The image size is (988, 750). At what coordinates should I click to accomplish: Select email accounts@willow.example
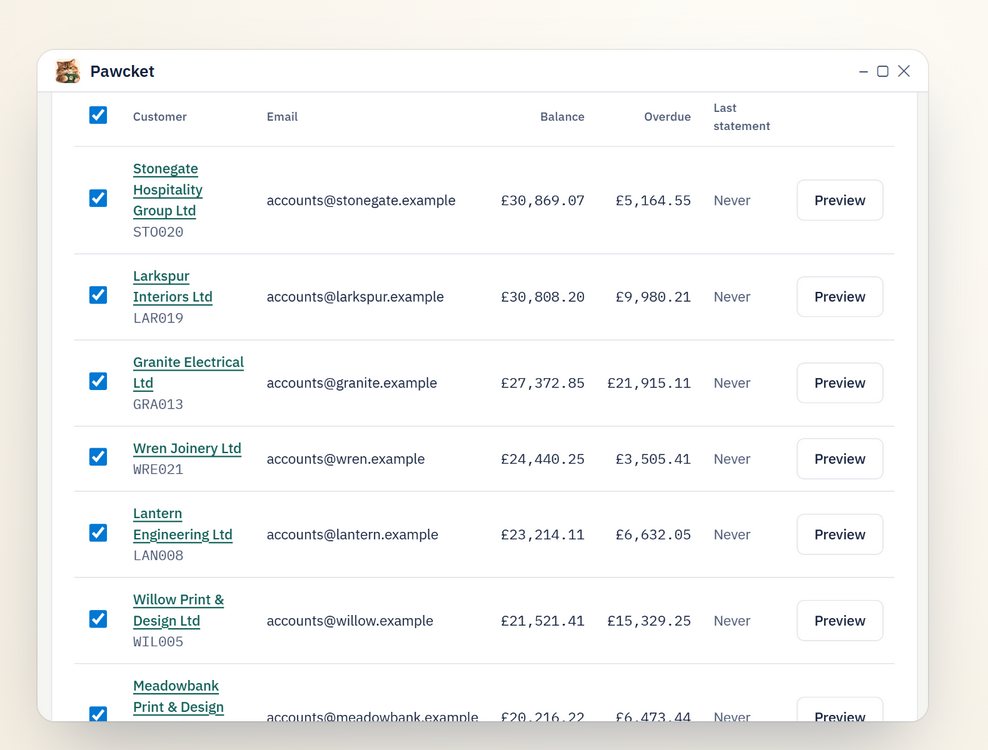coord(350,621)
